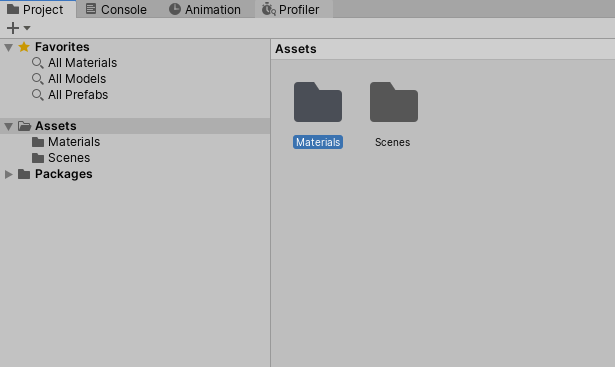Switch to the Project tab

pos(38,9)
